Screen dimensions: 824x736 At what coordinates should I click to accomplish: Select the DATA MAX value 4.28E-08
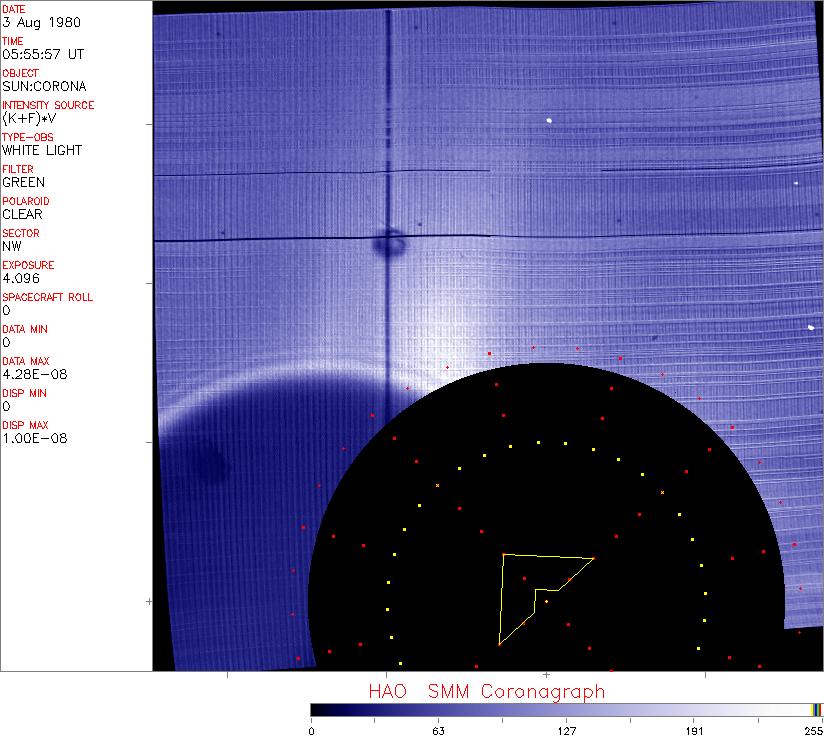[33, 374]
